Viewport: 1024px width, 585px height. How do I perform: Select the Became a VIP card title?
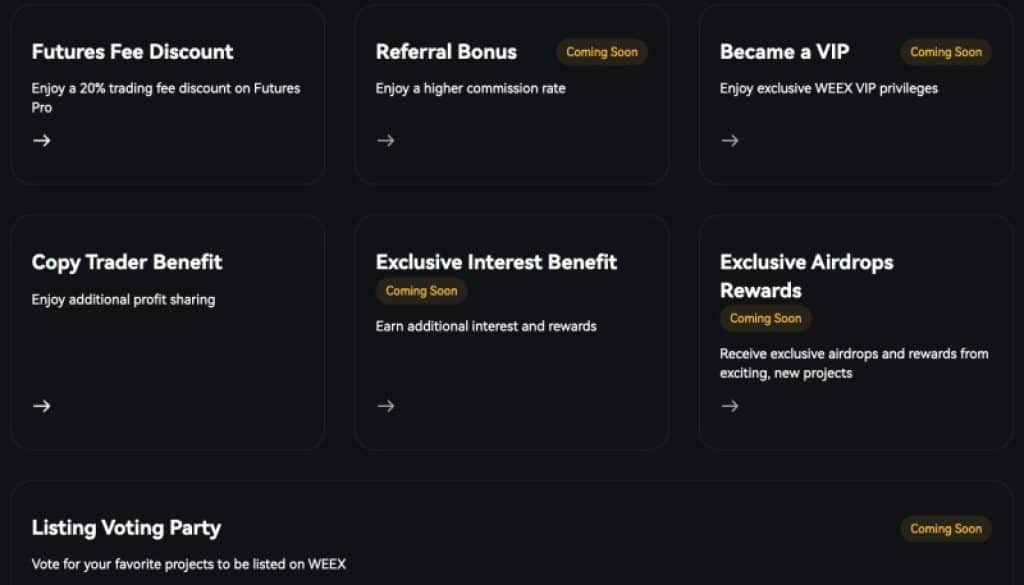(784, 51)
